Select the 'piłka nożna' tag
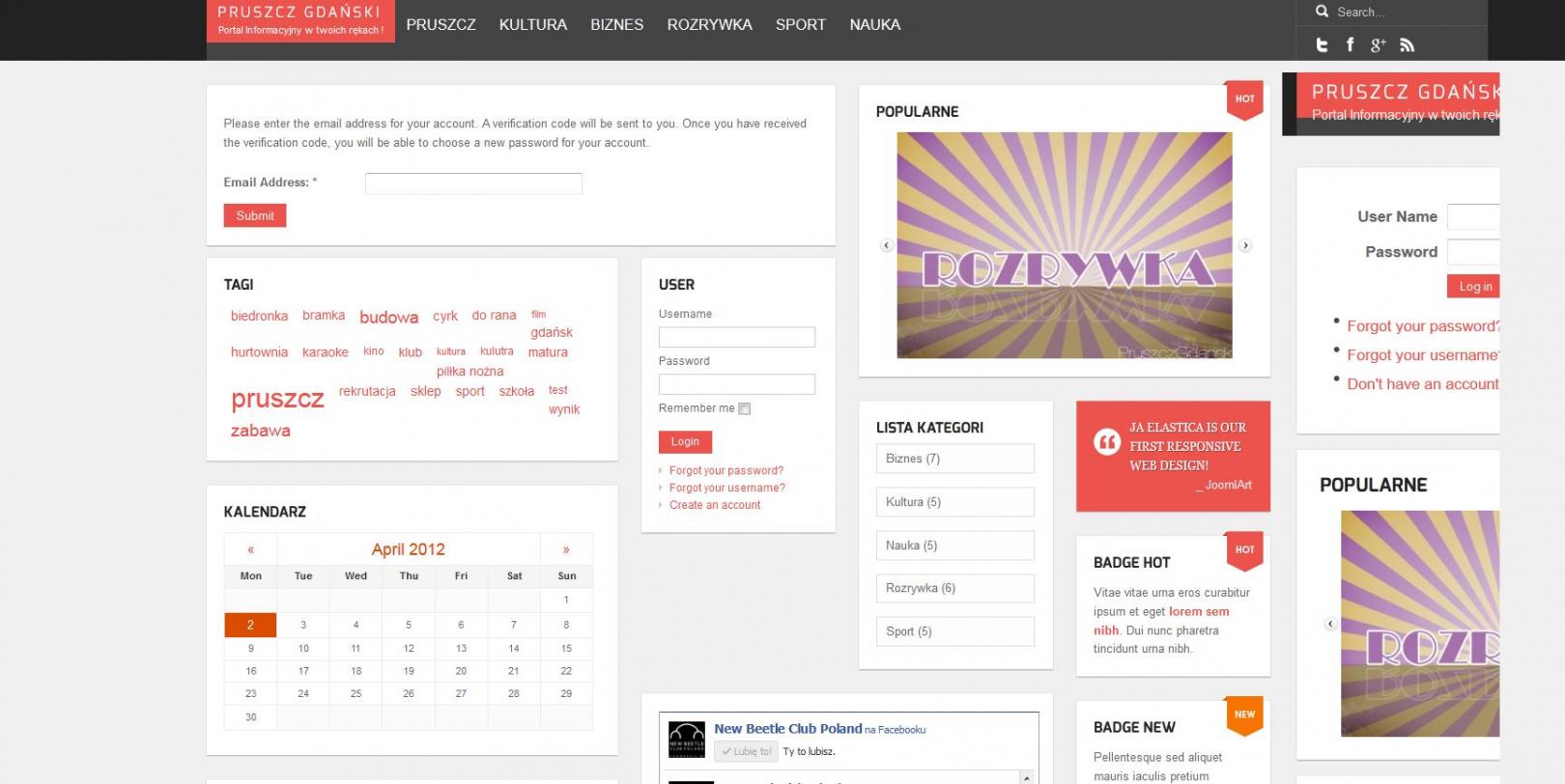Screen dimensions: 1565x784 point(469,372)
